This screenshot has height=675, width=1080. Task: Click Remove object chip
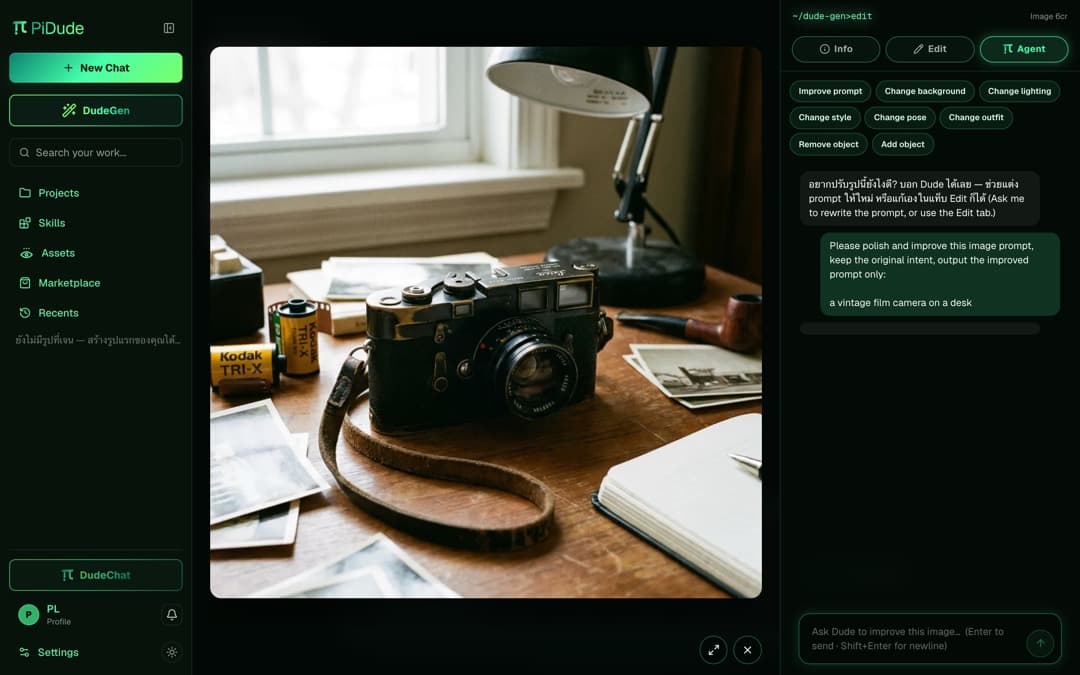(x=828, y=145)
